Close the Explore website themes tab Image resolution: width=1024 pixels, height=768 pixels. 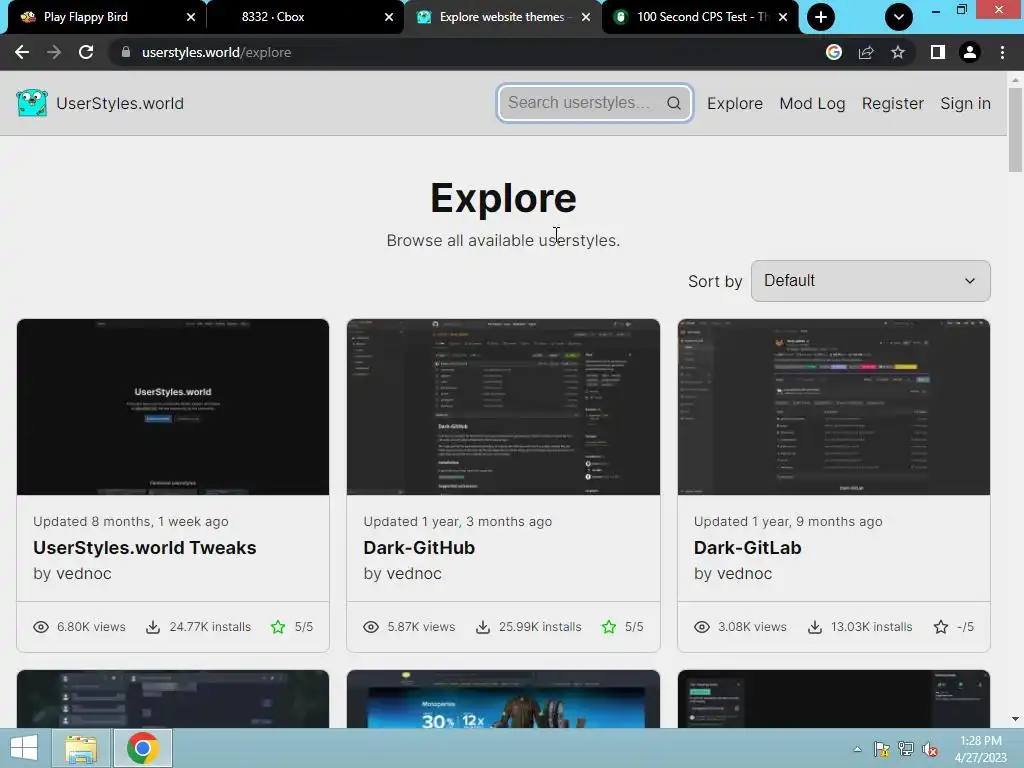pyautogui.click(x=586, y=17)
